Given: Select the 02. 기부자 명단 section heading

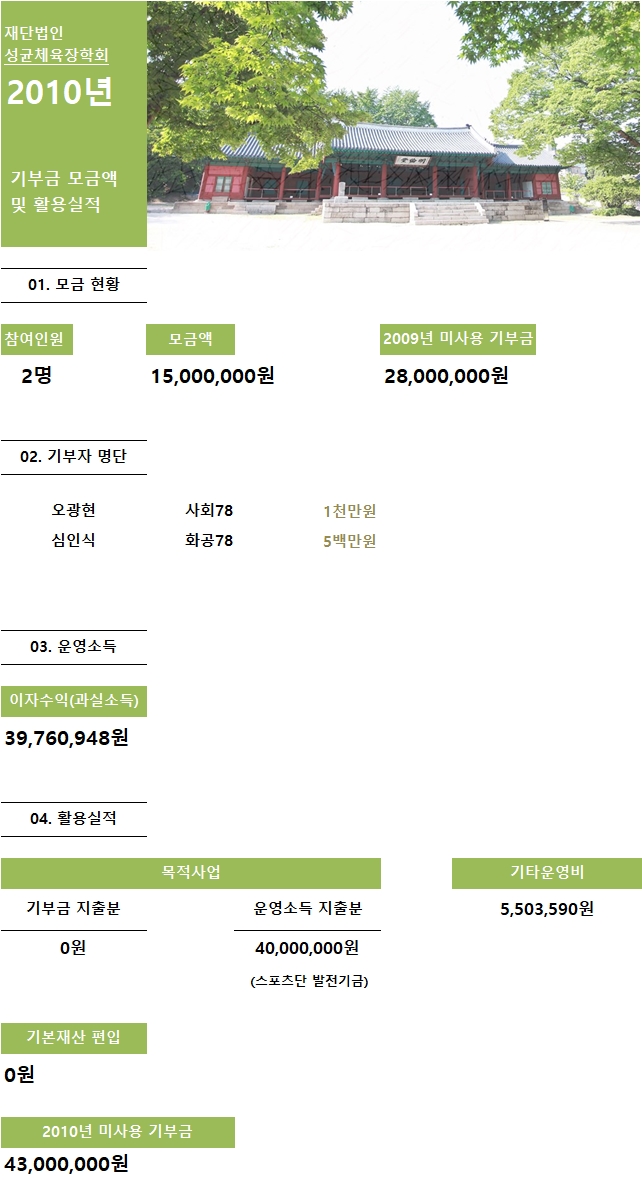Looking at the screenshot, I should click(x=74, y=457).
